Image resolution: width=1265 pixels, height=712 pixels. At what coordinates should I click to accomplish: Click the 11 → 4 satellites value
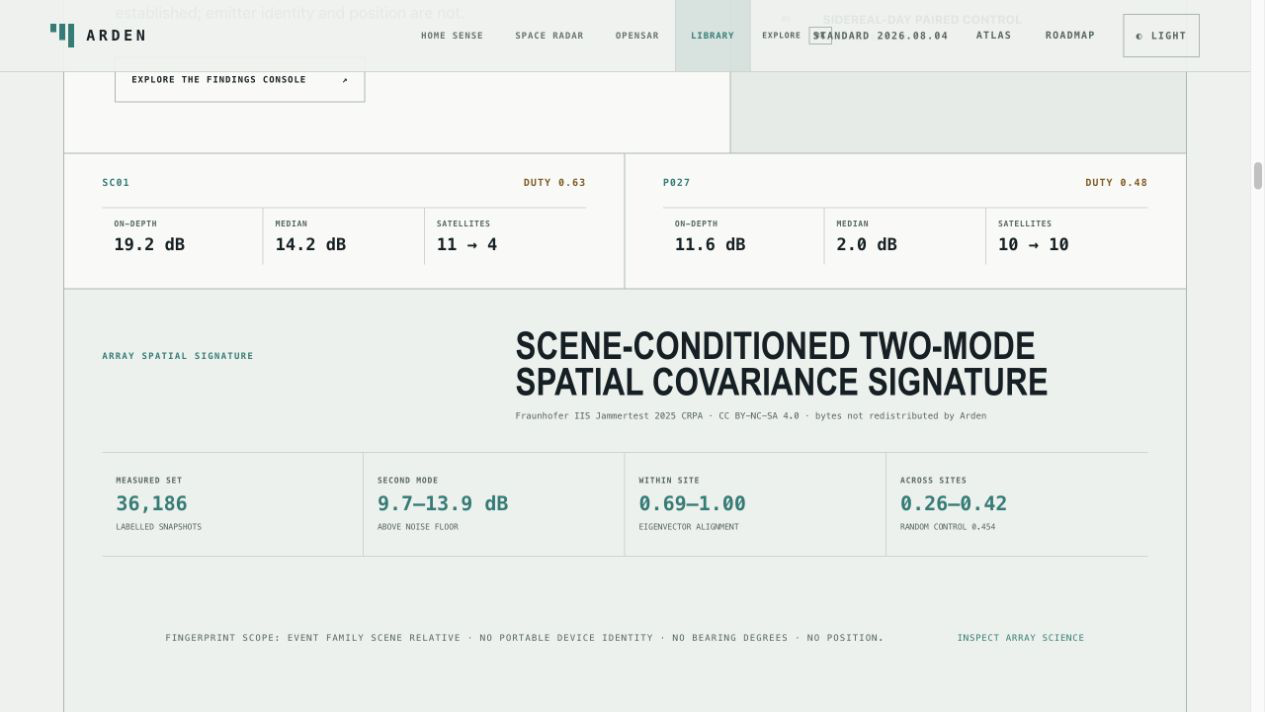tap(467, 245)
